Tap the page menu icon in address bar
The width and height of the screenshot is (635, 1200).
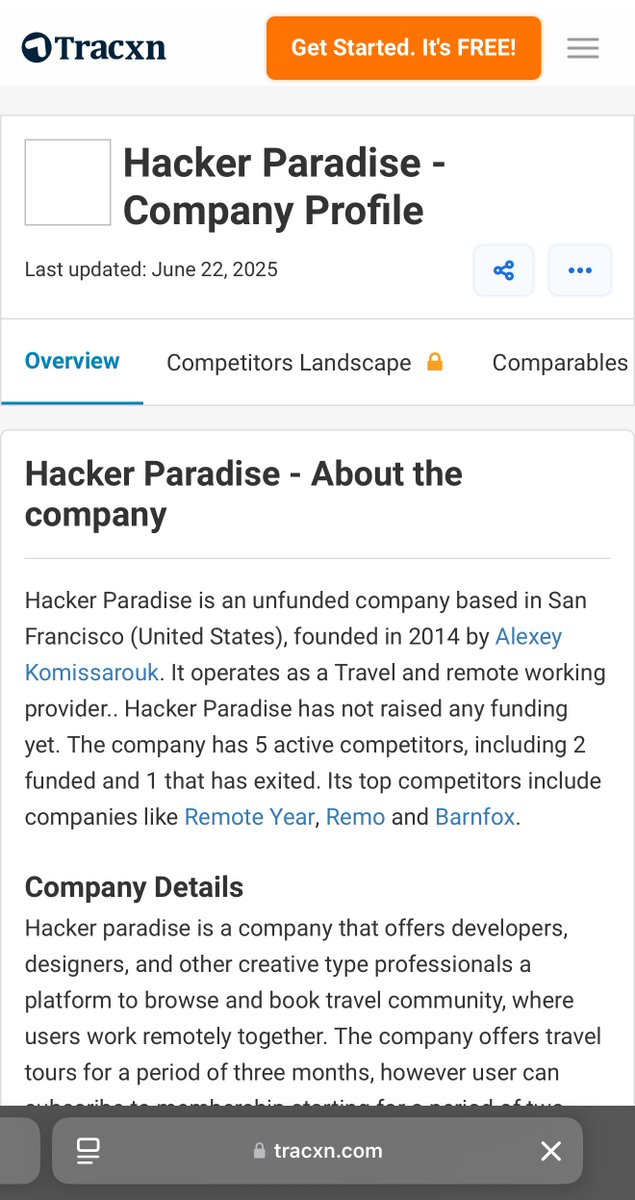coord(89,1150)
